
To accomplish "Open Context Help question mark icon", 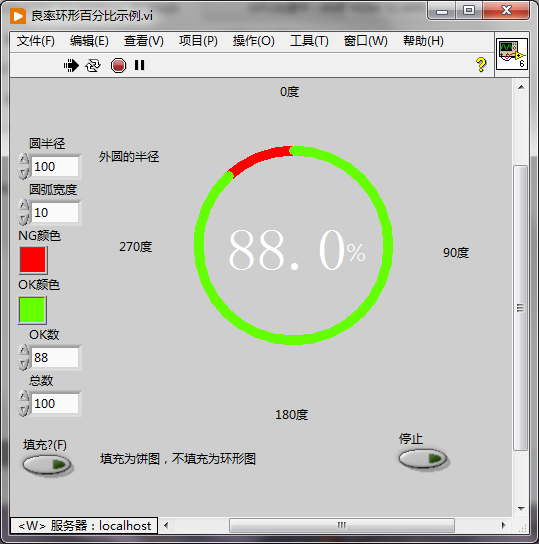I will point(481,65).
